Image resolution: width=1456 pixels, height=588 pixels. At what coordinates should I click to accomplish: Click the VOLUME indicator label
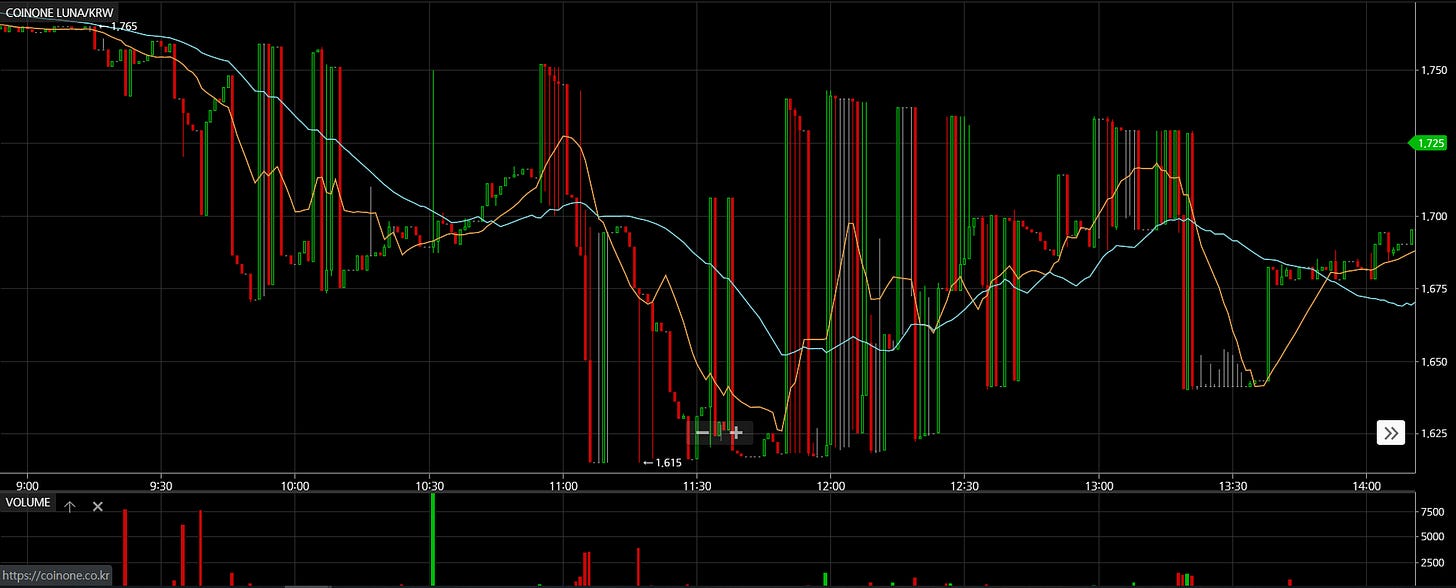28,503
